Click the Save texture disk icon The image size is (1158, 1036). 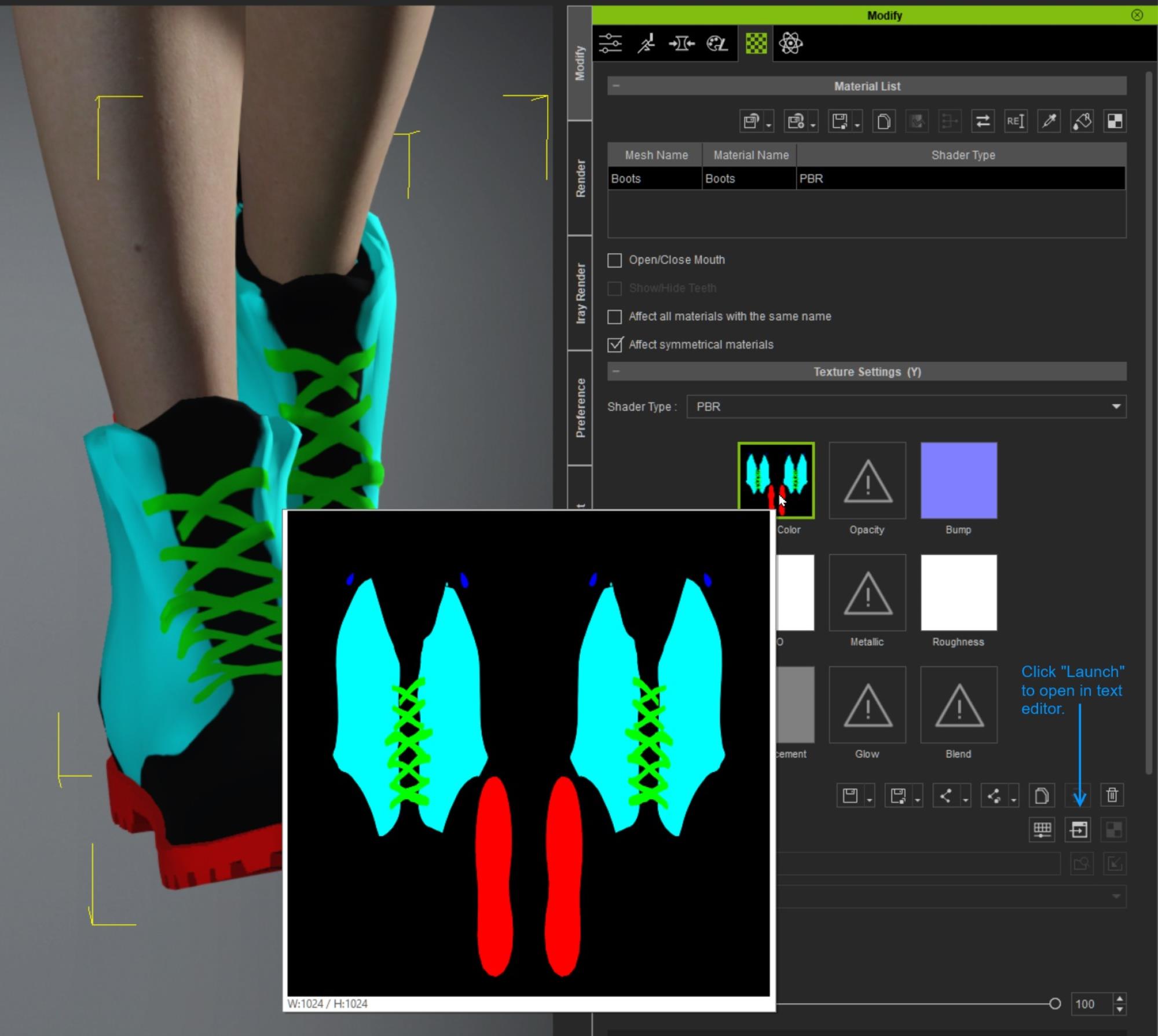850,796
